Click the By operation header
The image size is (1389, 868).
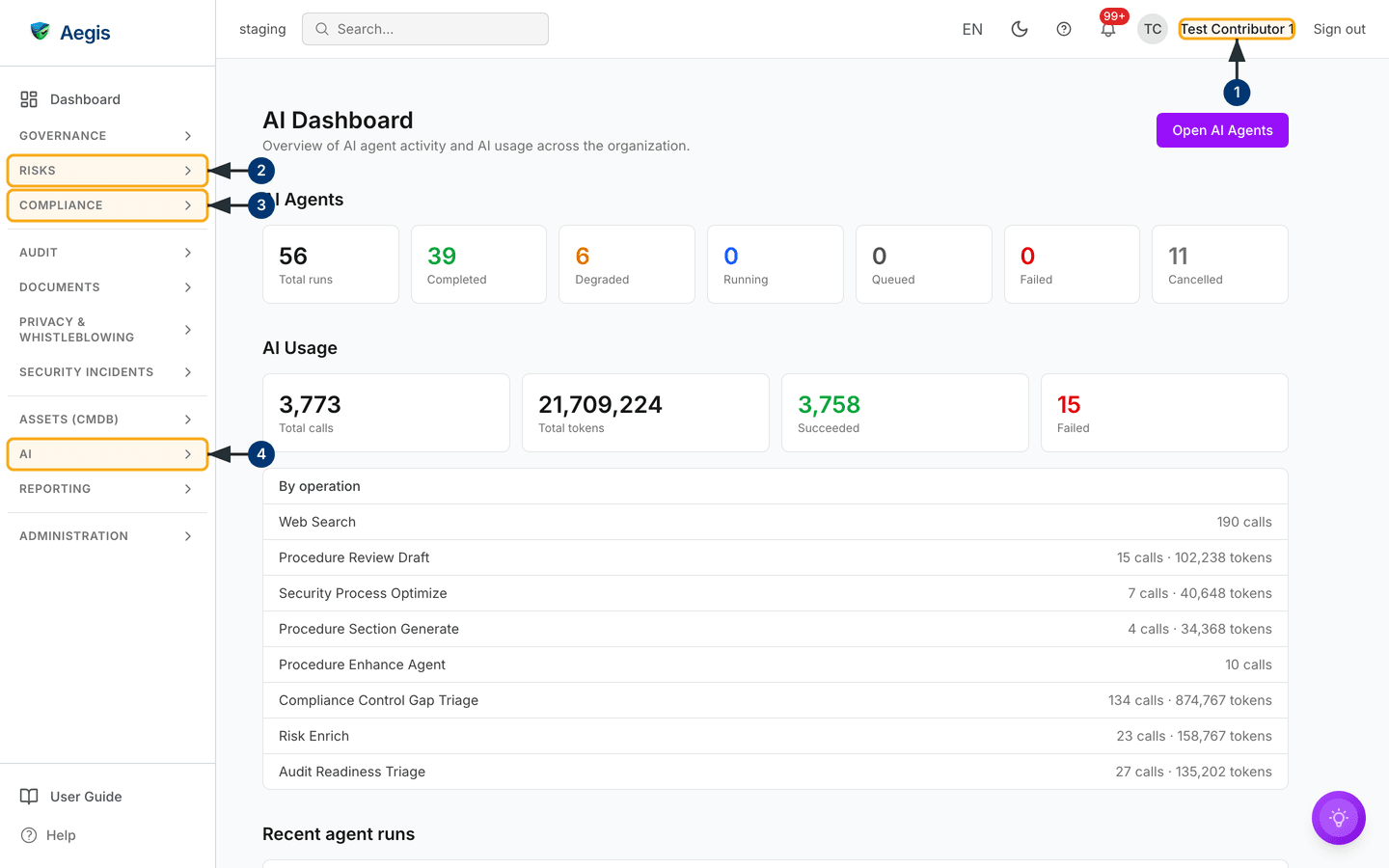coord(319,486)
